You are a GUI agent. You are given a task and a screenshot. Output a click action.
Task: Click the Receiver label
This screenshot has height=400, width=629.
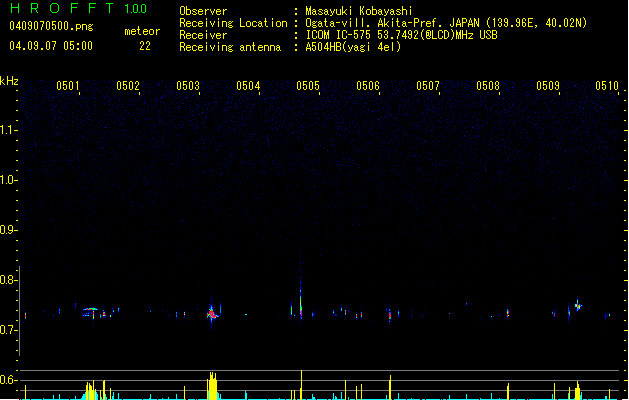point(203,35)
